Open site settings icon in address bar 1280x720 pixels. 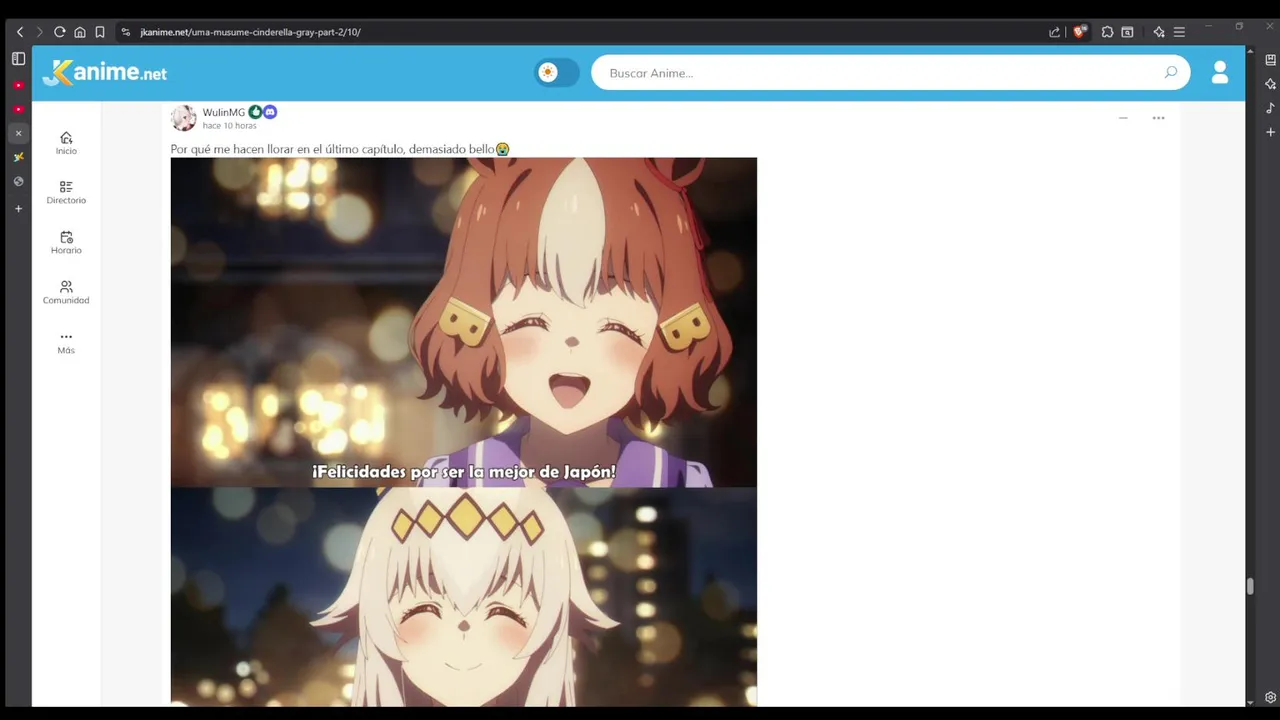(126, 32)
